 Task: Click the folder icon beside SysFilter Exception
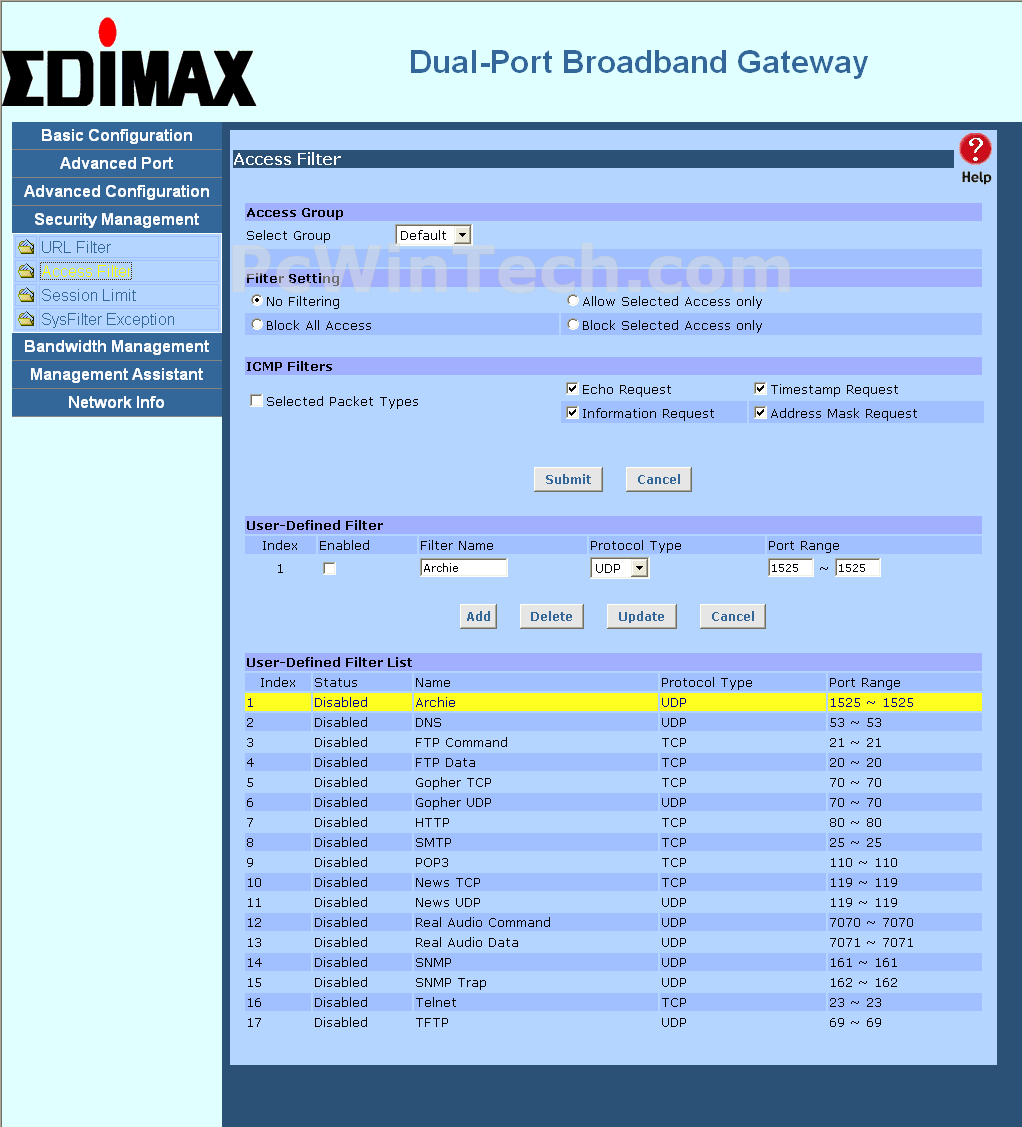coord(27,319)
